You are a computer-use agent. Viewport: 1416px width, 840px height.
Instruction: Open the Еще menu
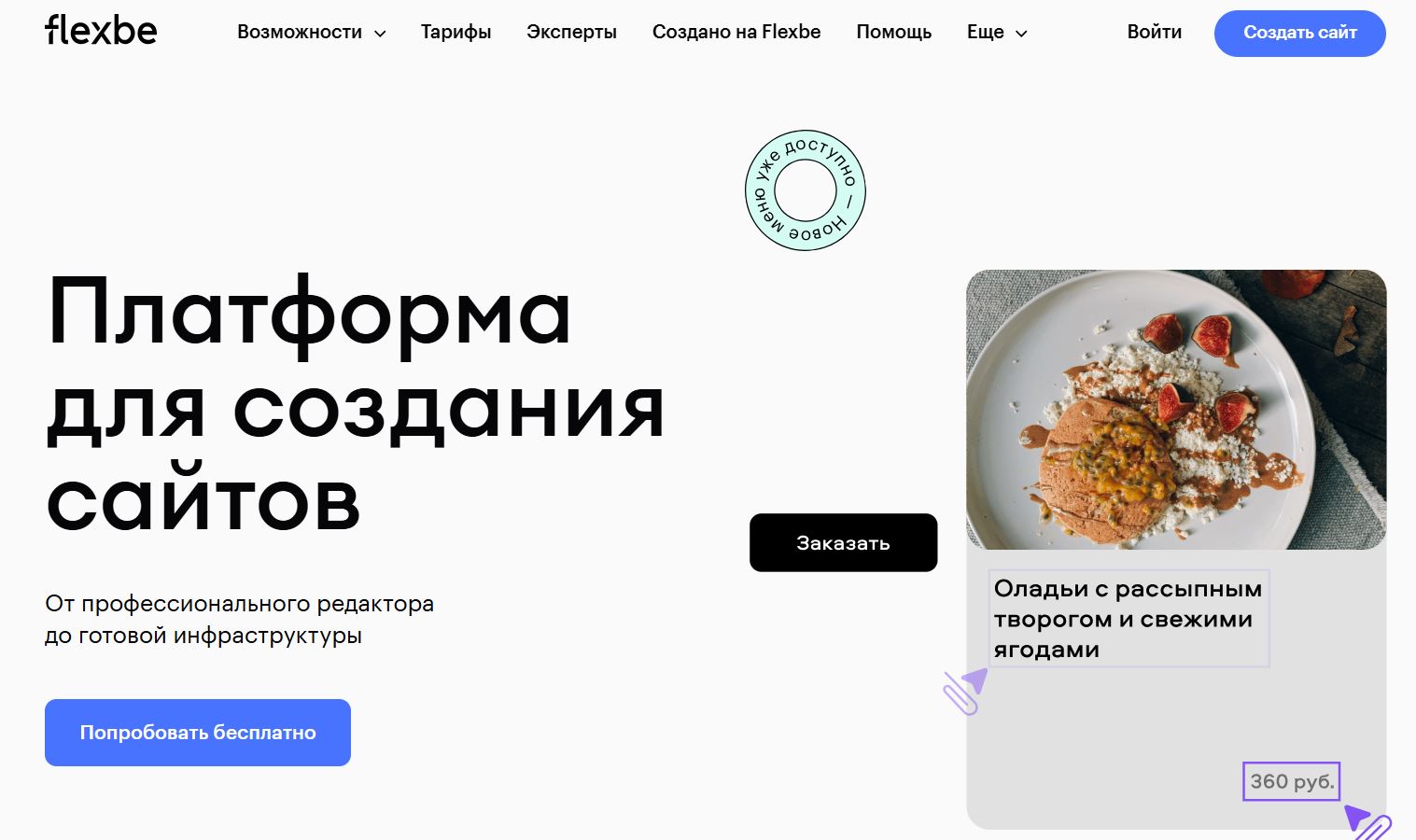(986, 32)
